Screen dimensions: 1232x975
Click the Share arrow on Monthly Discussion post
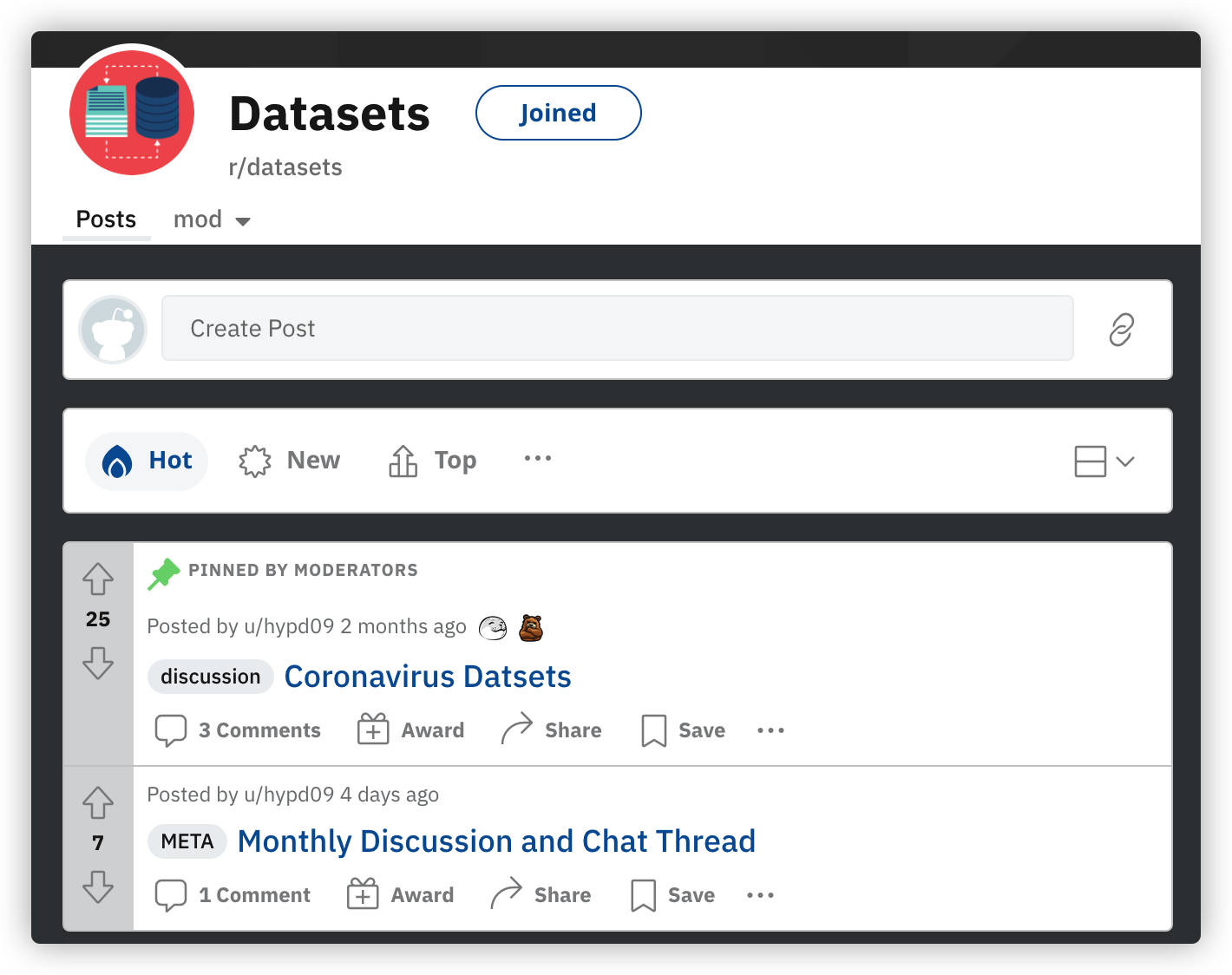507,893
